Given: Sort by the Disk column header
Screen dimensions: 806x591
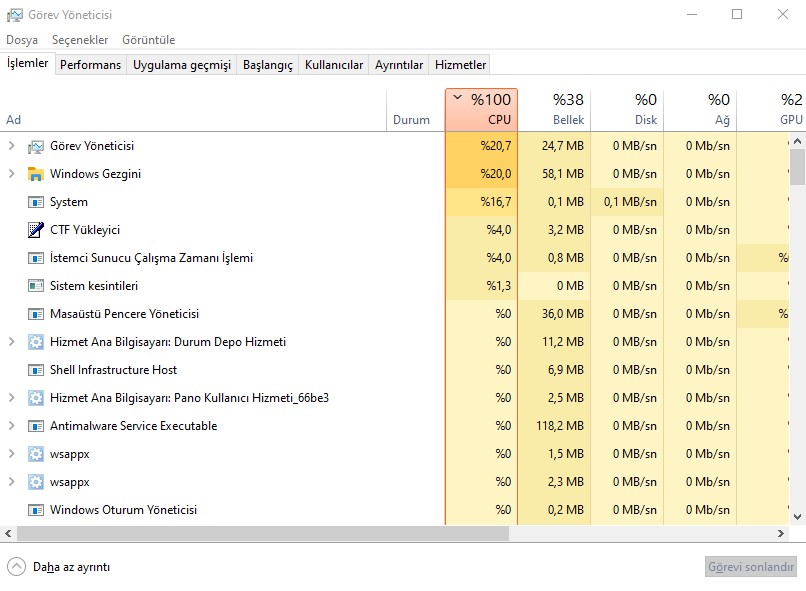Looking at the screenshot, I should (x=627, y=109).
